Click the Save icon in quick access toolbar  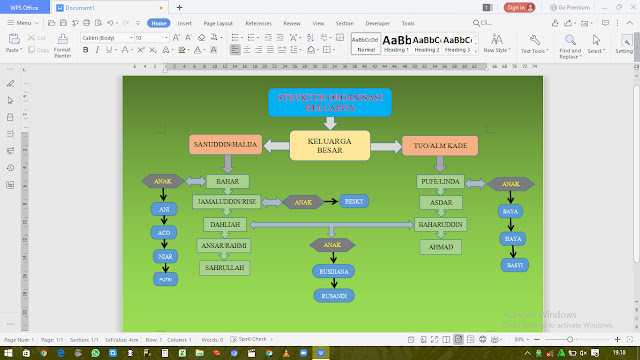pyautogui.click(x=63, y=23)
